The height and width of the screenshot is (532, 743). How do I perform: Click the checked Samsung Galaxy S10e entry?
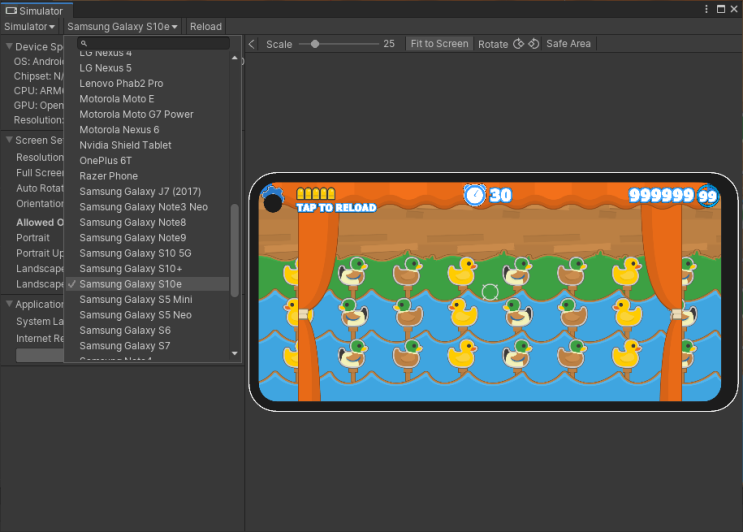147,284
